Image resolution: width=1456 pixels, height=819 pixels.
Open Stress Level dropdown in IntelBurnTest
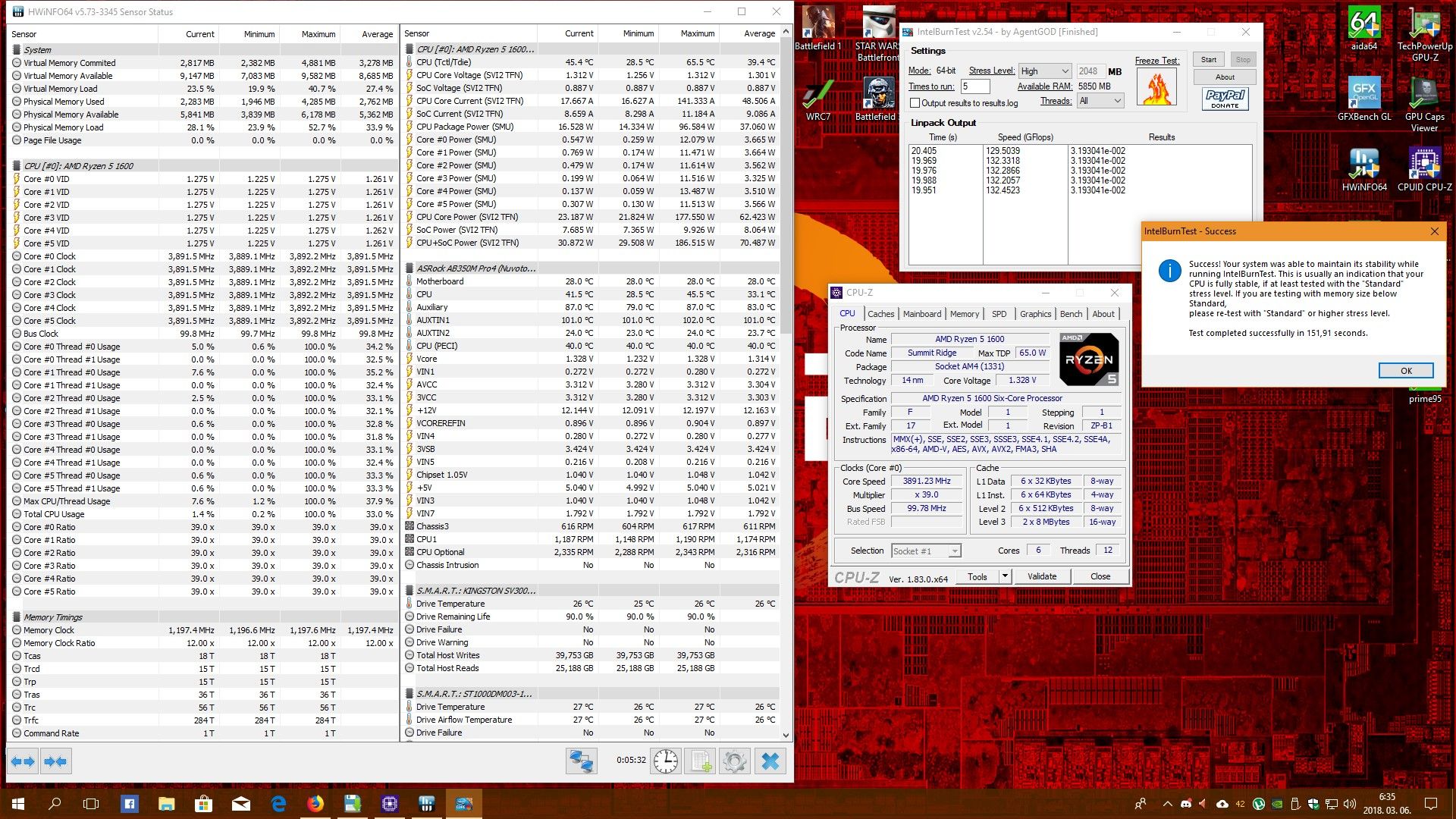[1044, 71]
